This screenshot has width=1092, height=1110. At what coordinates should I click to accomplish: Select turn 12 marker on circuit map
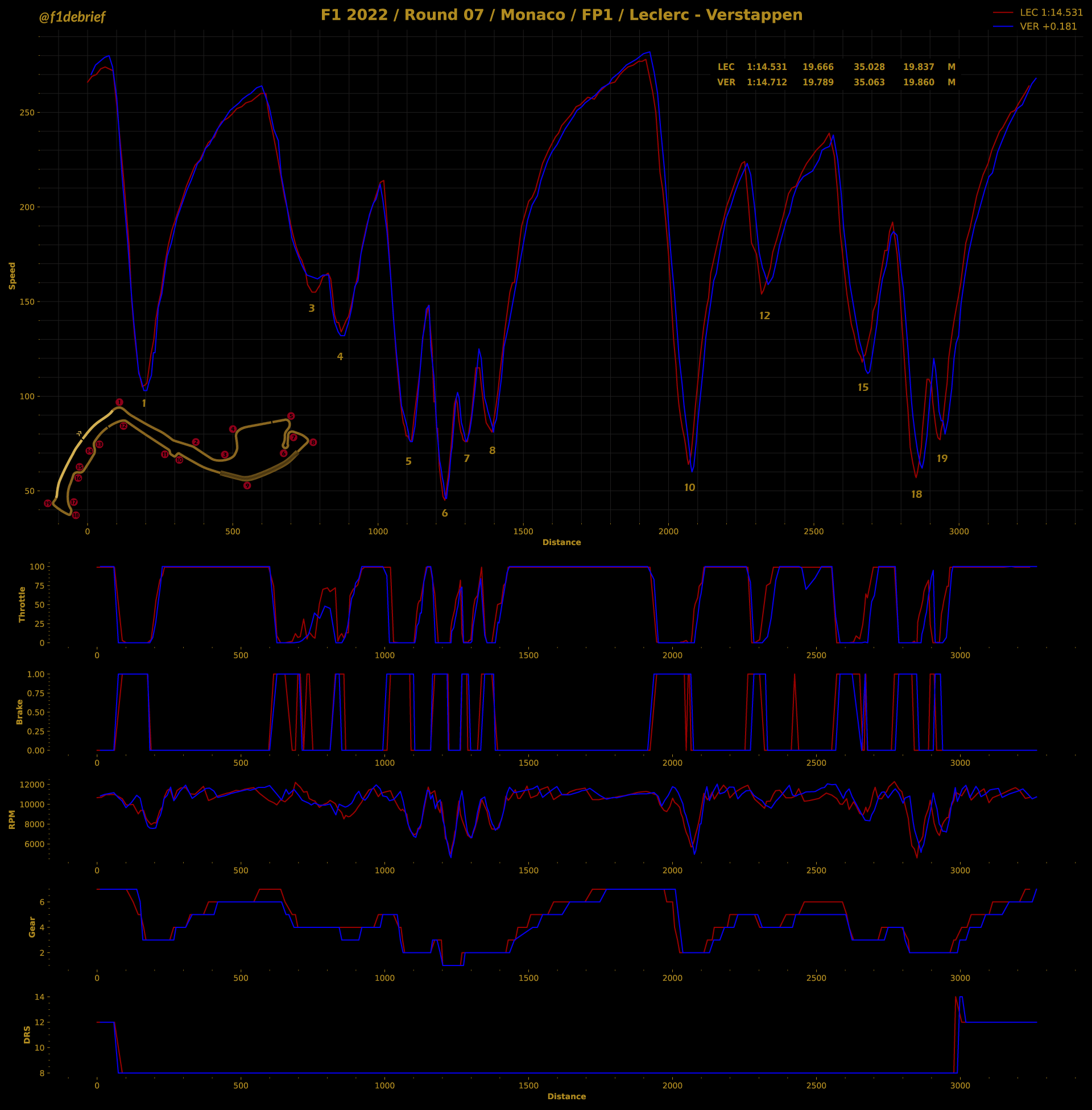(123, 426)
